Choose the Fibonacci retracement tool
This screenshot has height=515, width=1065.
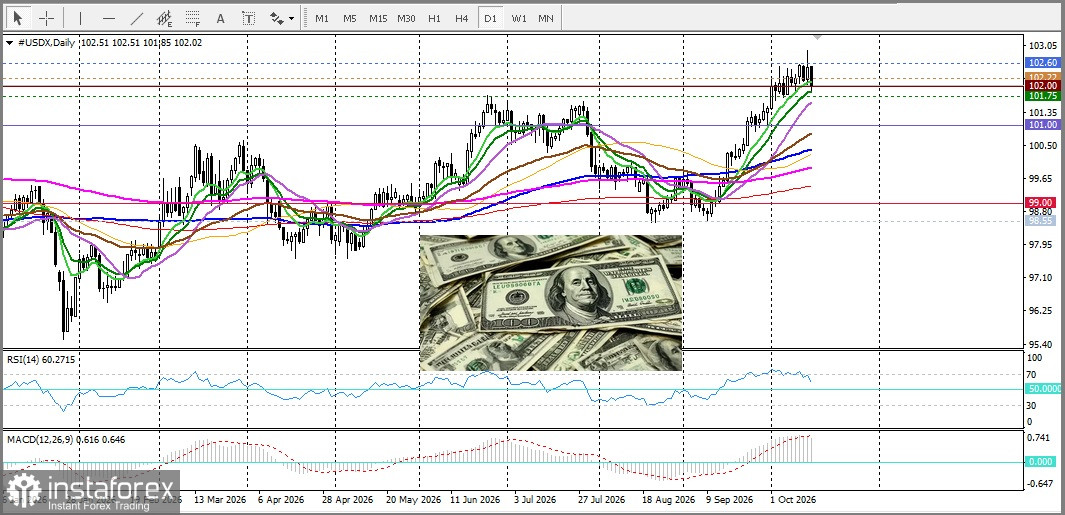[x=192, y=18]
